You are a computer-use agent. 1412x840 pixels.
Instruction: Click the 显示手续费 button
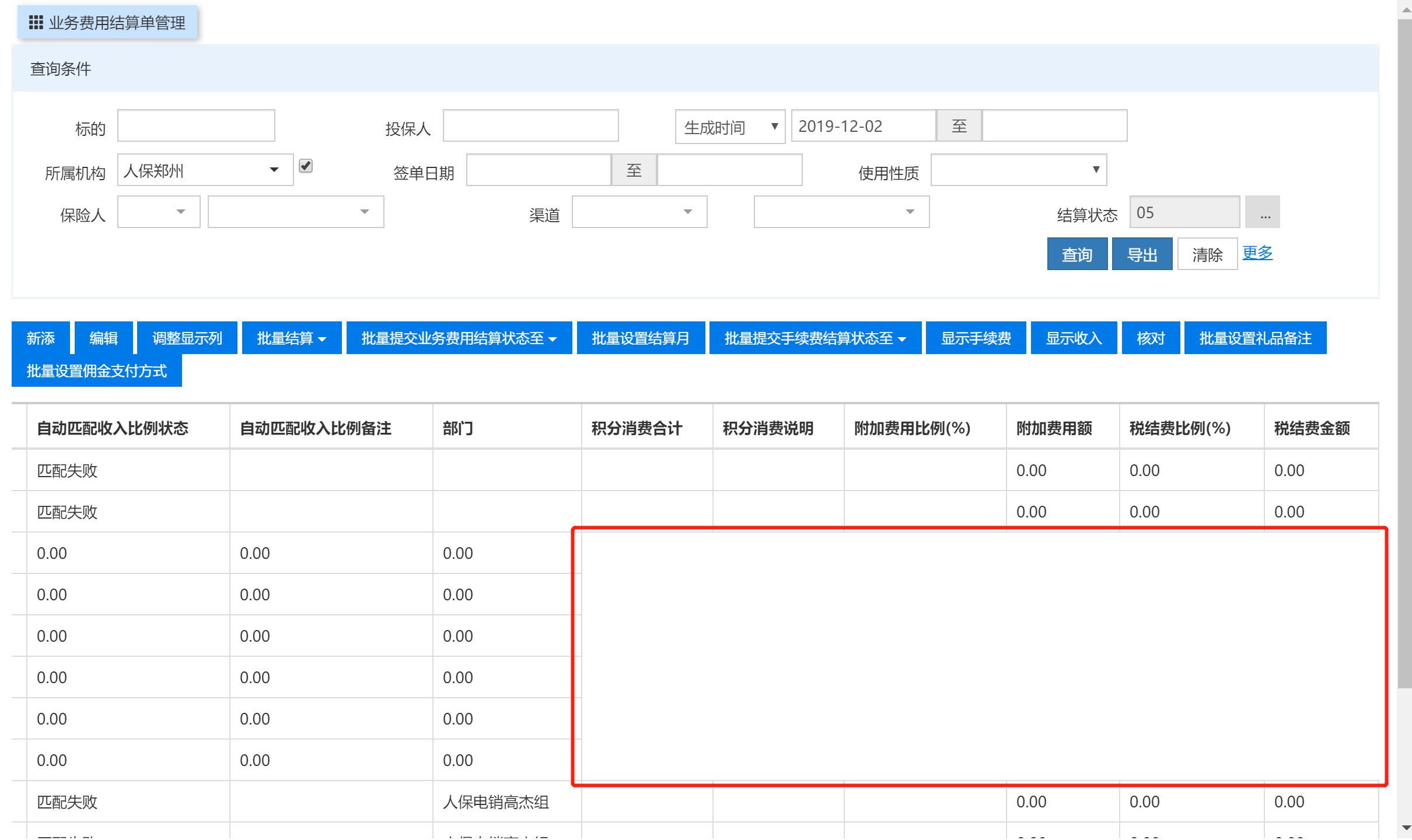[975, 338]
